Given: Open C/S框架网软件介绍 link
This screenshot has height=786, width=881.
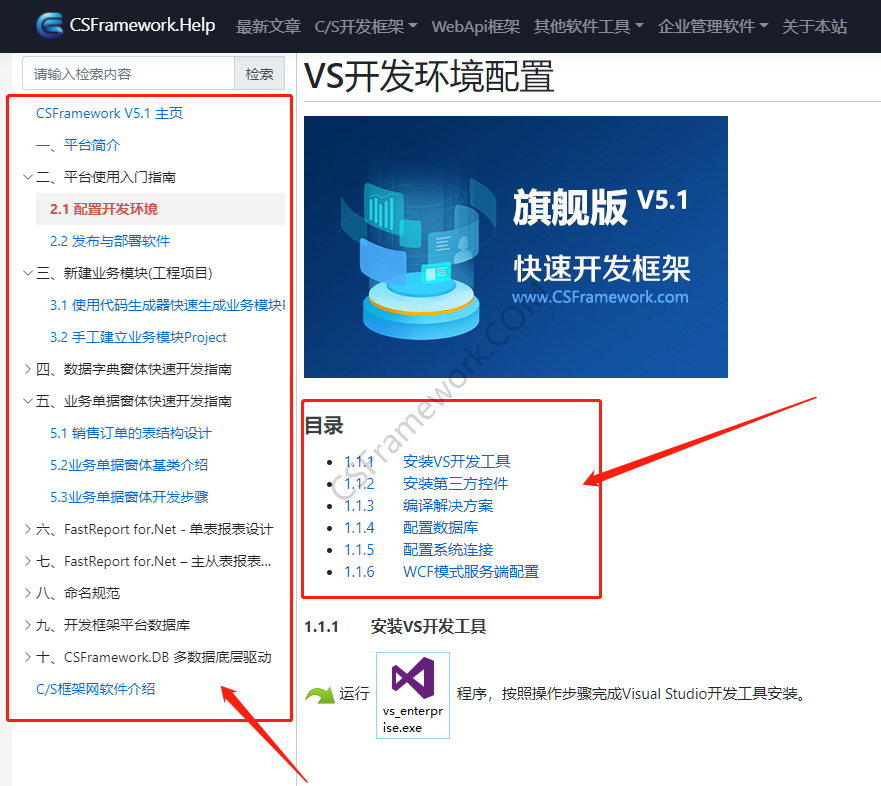Looking at the screenshot, I should coord(96,689).
